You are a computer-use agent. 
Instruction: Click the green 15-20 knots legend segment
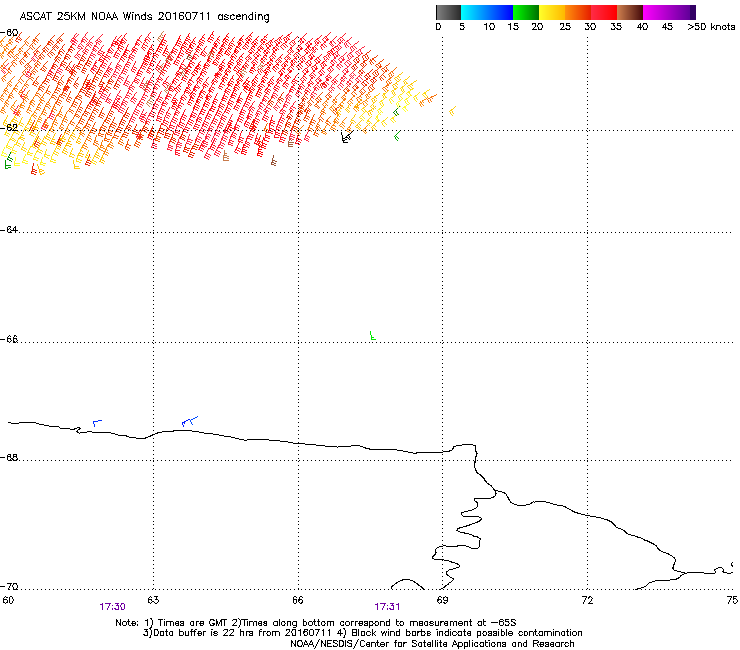(x=526, y=12)
